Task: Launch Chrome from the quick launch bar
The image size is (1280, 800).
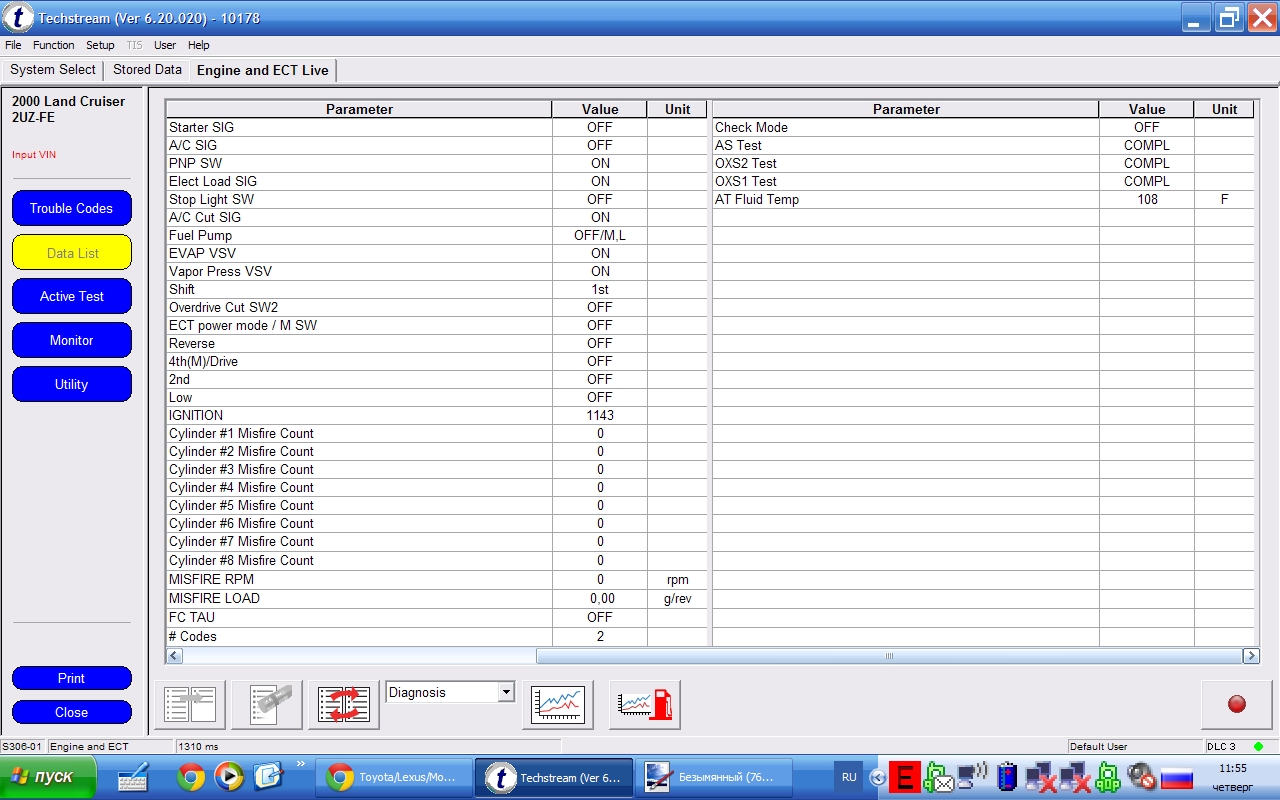Action: pyautogui.click(x=191, y=776)
